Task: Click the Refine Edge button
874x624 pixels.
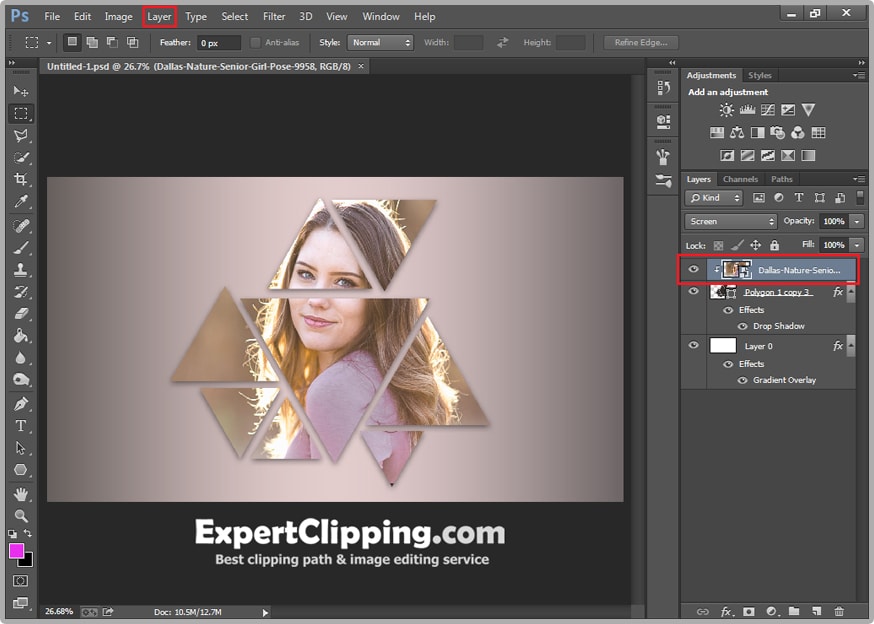Action: tap(641, 43)
